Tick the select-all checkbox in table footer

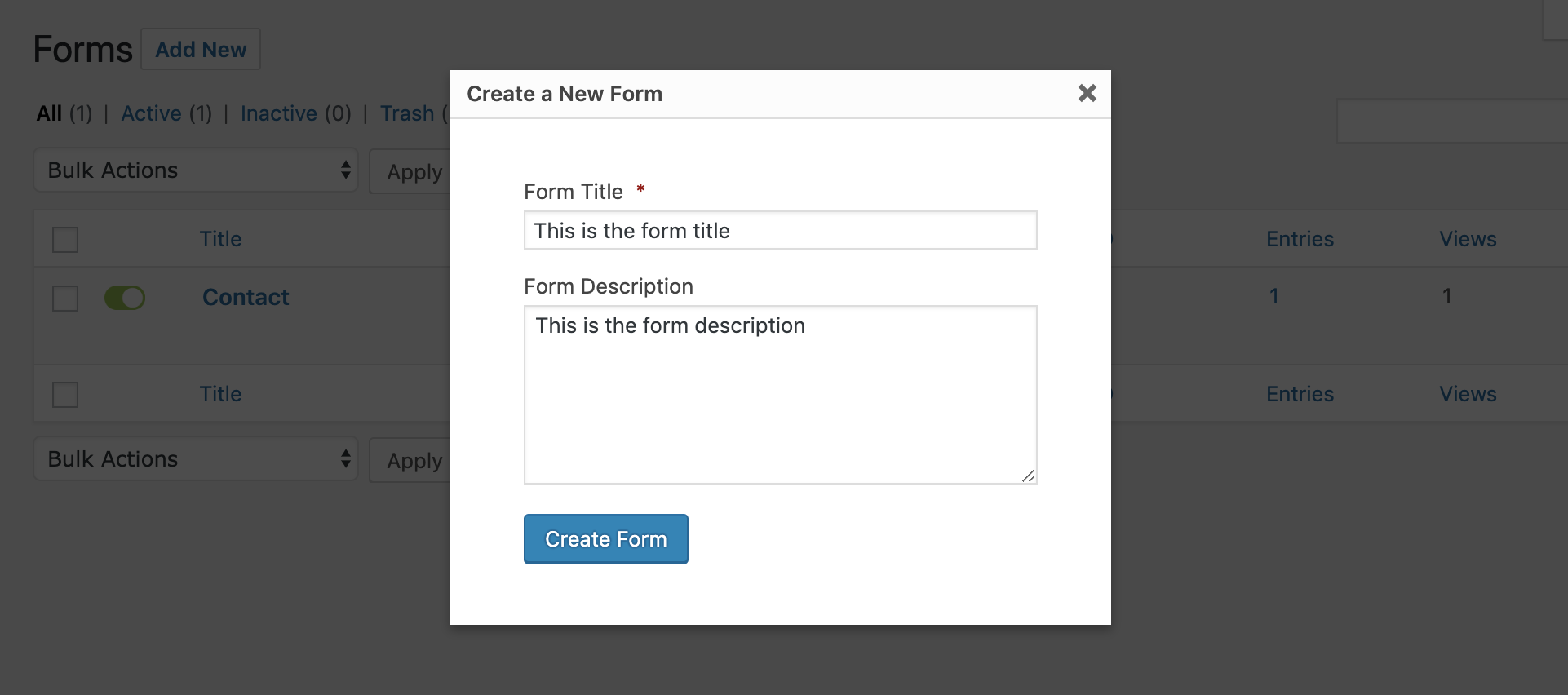65,395
